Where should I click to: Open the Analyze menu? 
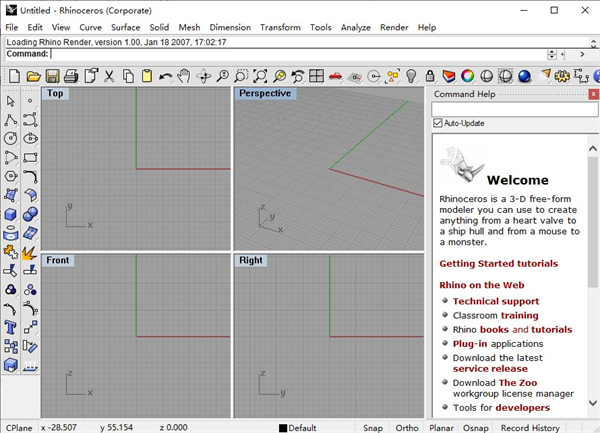pos(355,27)
